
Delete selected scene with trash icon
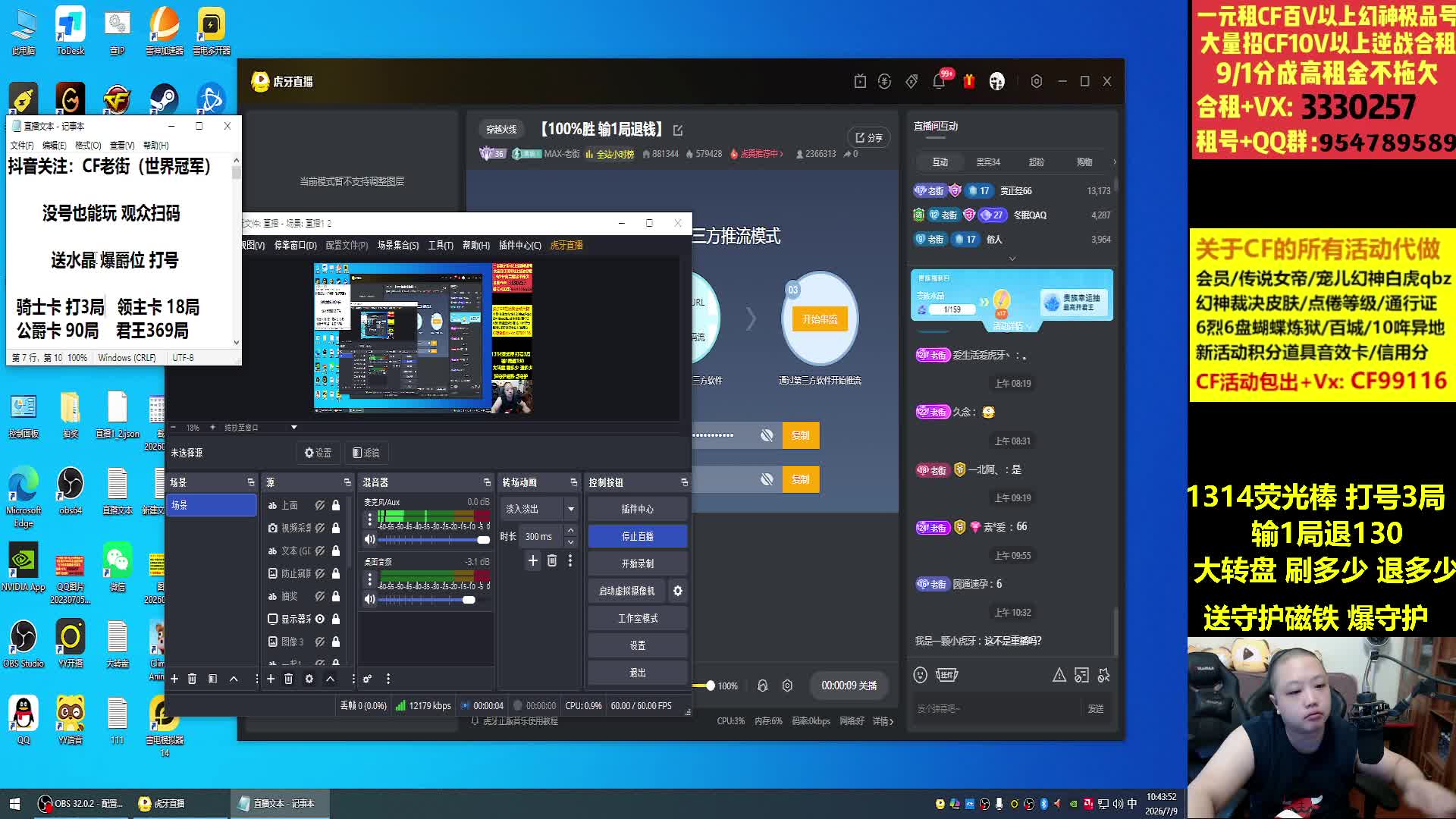tap(192, 679)
